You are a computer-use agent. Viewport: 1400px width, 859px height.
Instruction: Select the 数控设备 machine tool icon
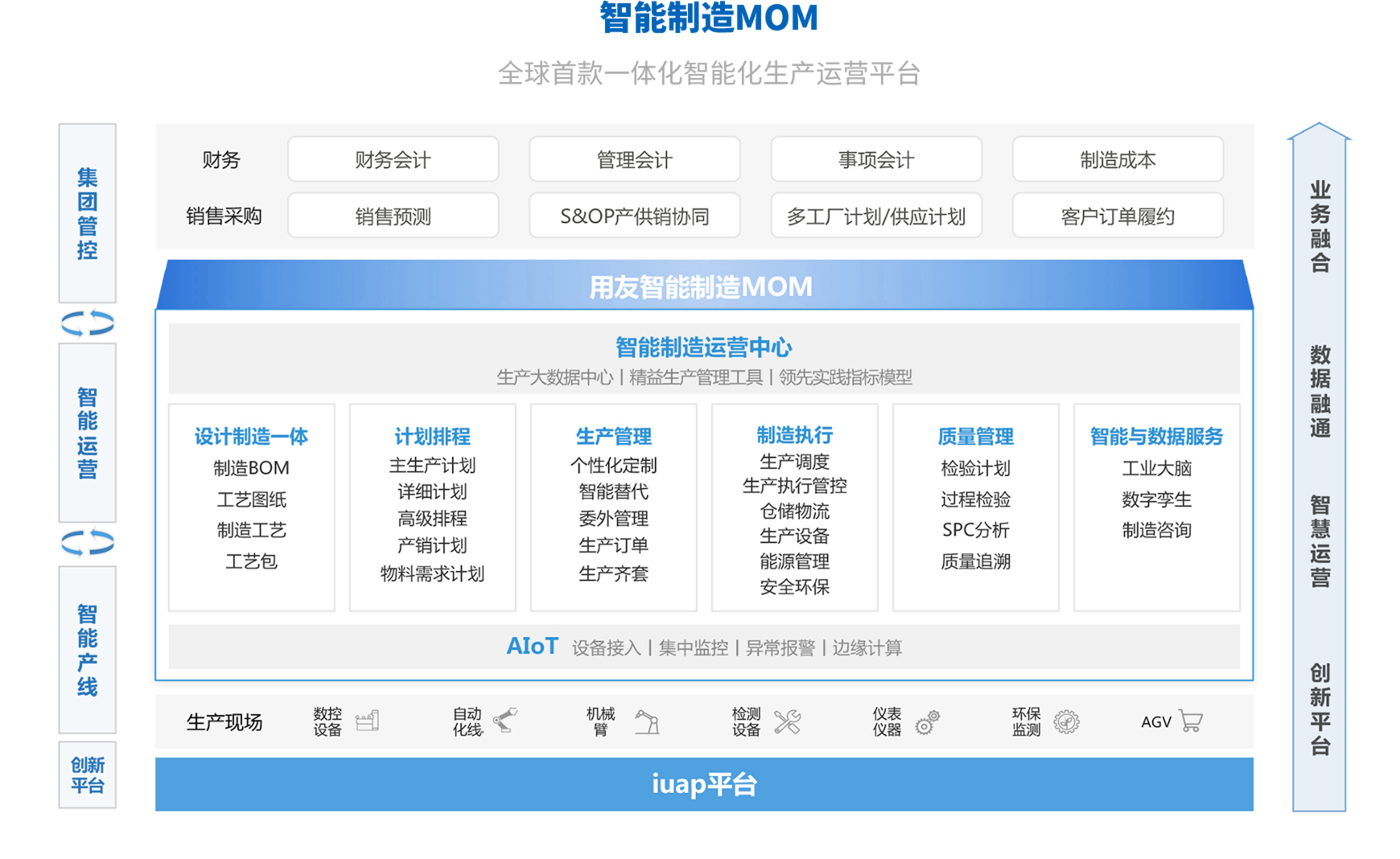pyautogui.click(x=369, y=721)
